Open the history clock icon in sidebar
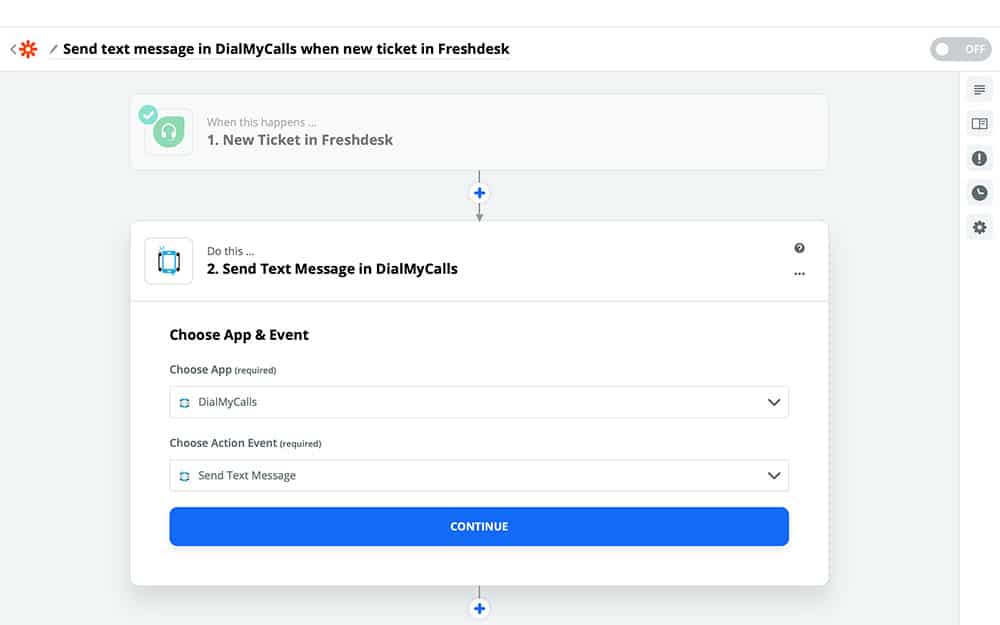The height and width of the screenshot is (625, 1000). point(979,193)
